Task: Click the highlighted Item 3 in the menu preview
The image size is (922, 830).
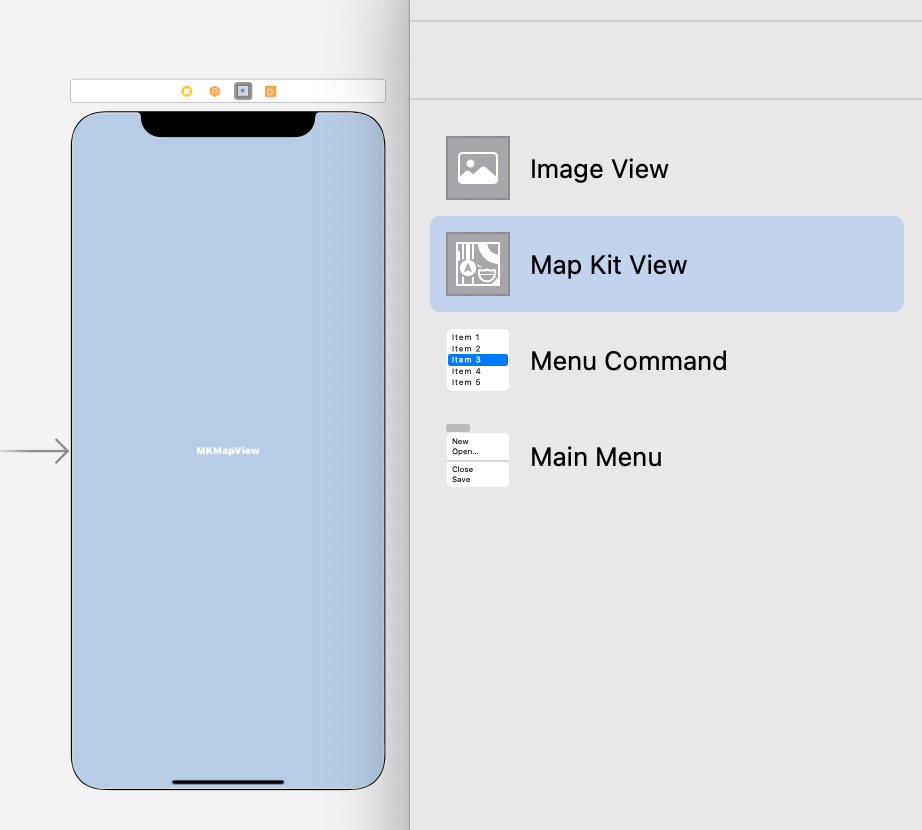Action: (477, 359)
